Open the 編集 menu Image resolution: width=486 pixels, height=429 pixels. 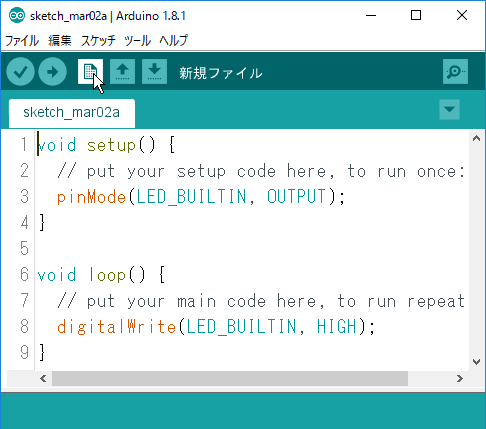(60, 41)
